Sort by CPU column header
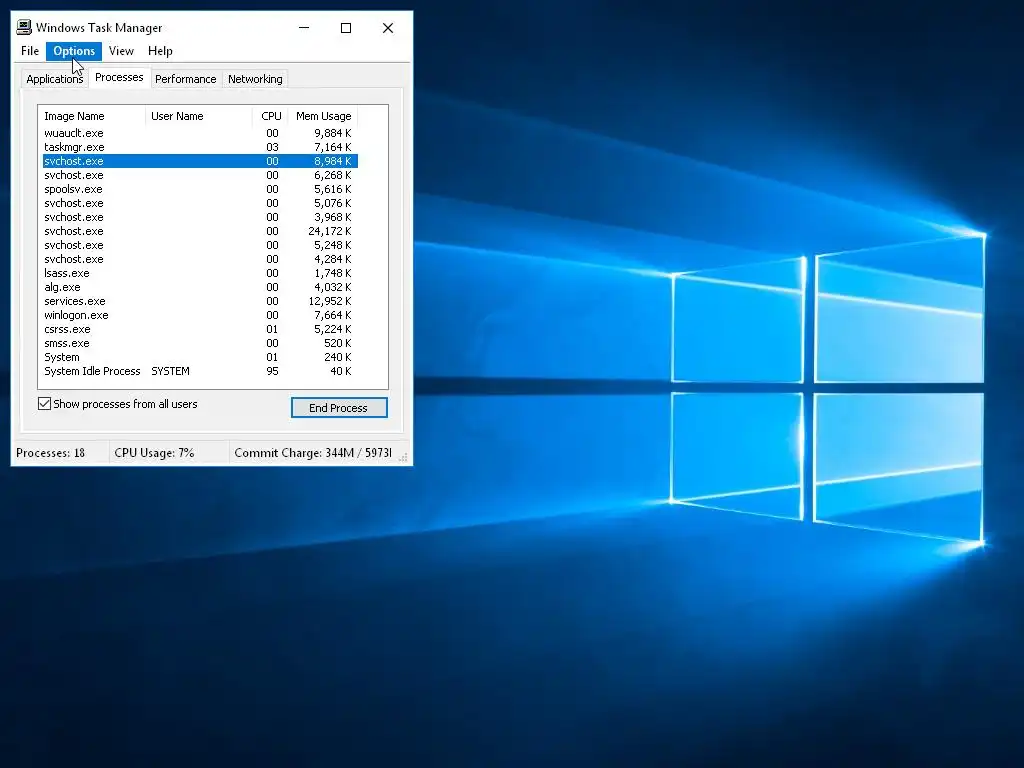 [270, 116]
